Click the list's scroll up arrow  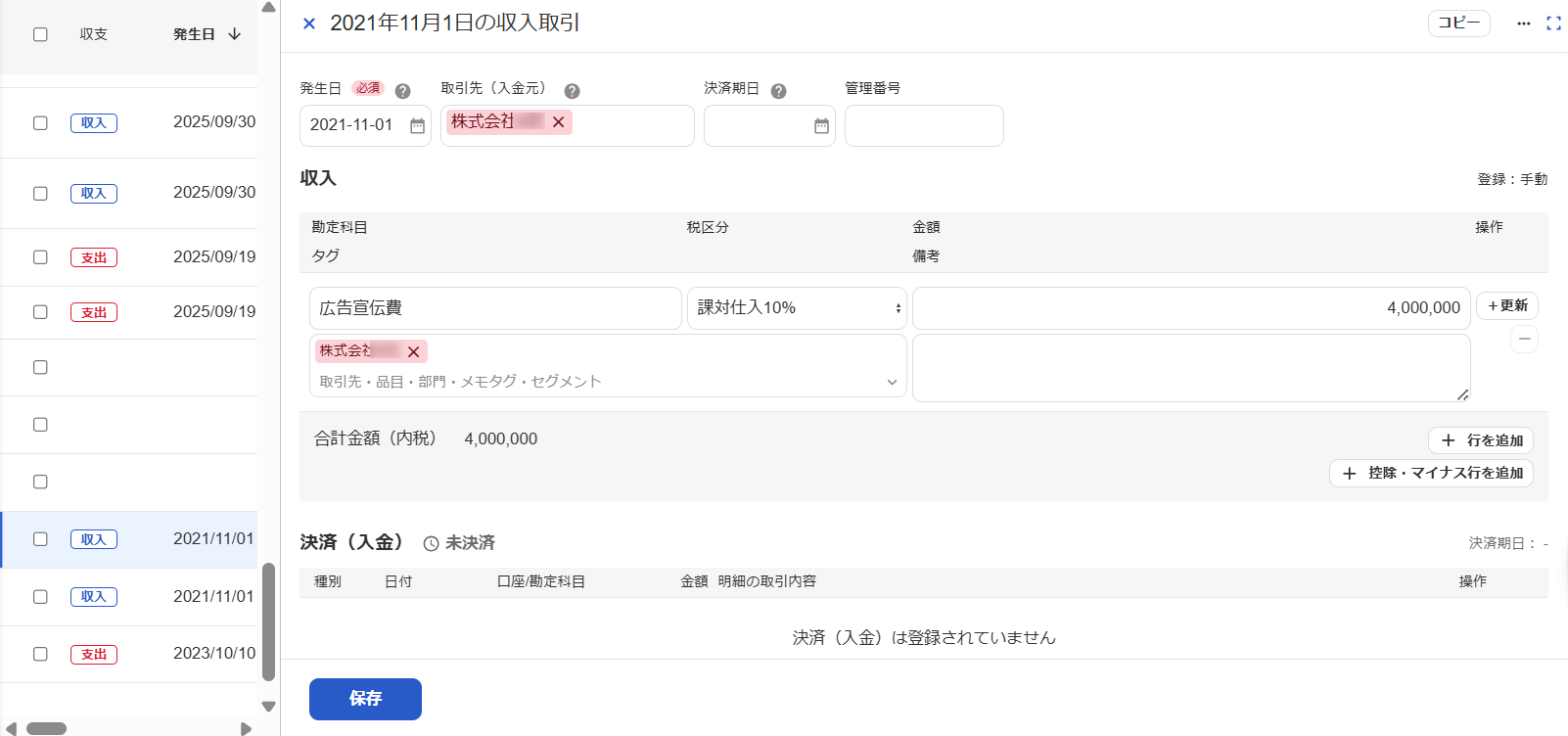pyautogui.click(x=268, y=8)
